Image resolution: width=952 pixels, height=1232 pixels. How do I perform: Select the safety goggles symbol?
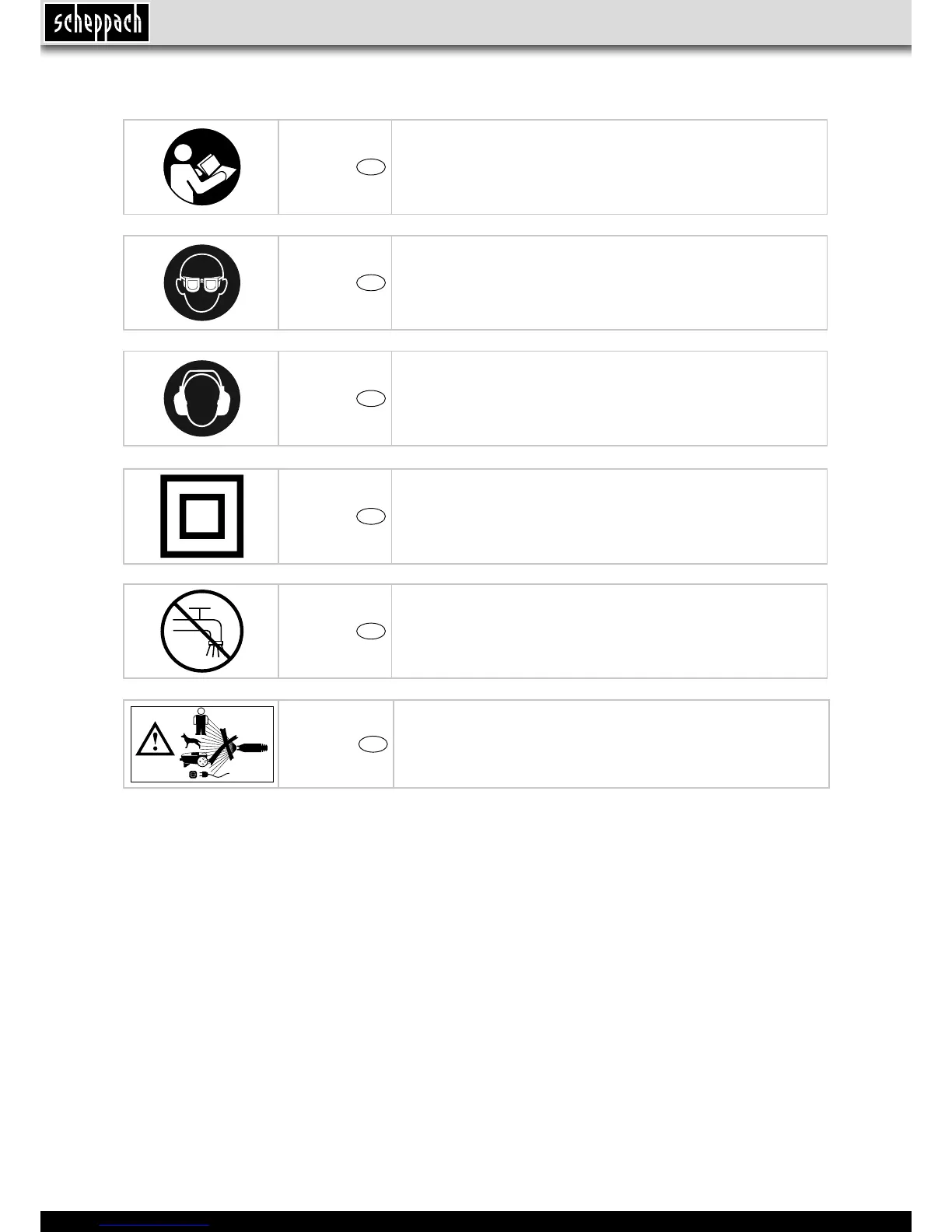tap(201, 283)
